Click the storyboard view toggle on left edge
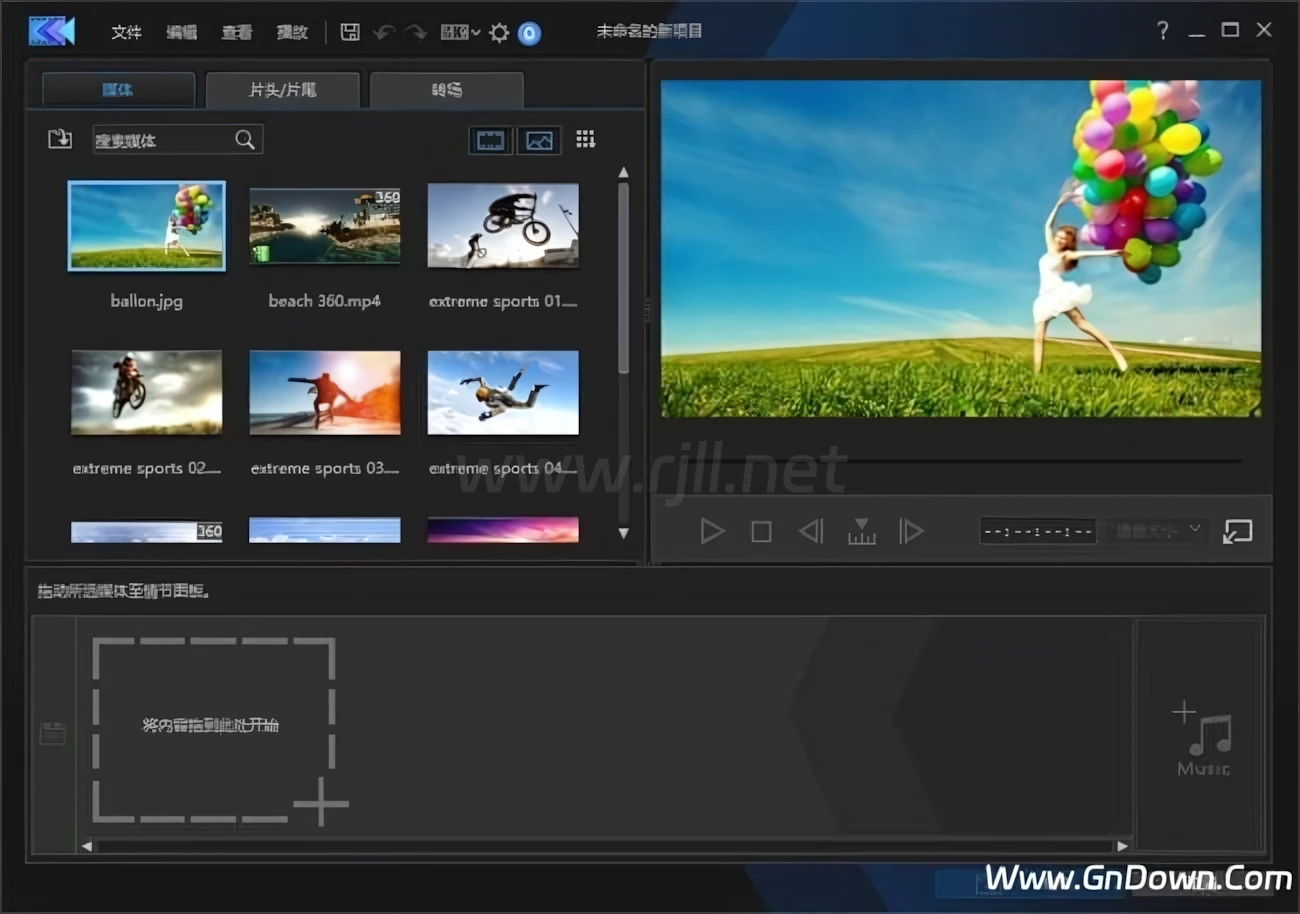1300x914 pixels. tap(52, 734)
